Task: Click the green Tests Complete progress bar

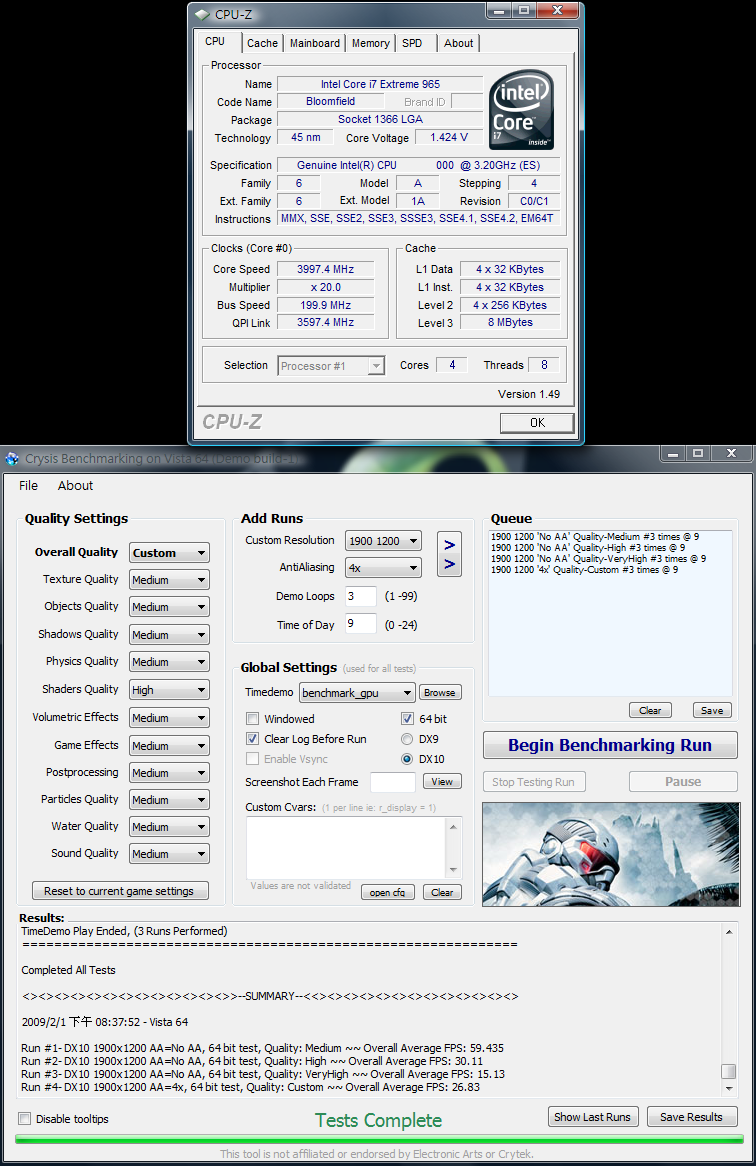Action: pos(378,1139)
